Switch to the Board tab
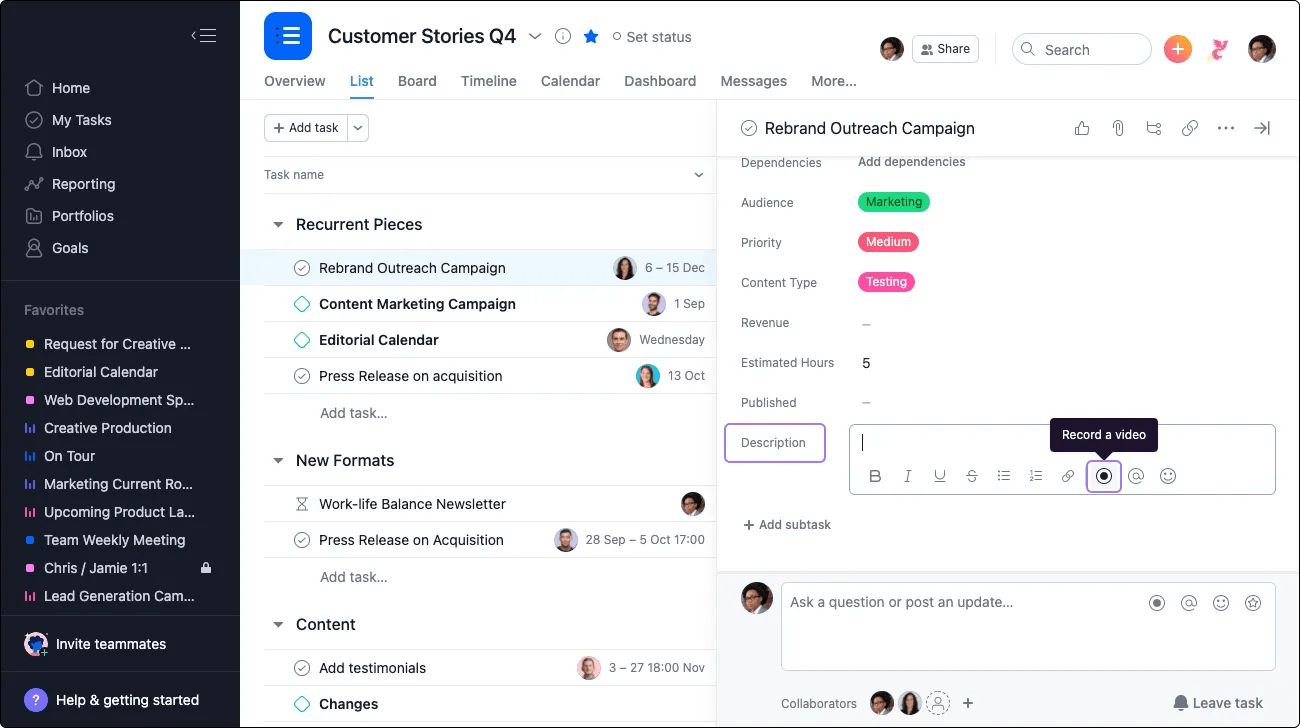 click(417, 81)
